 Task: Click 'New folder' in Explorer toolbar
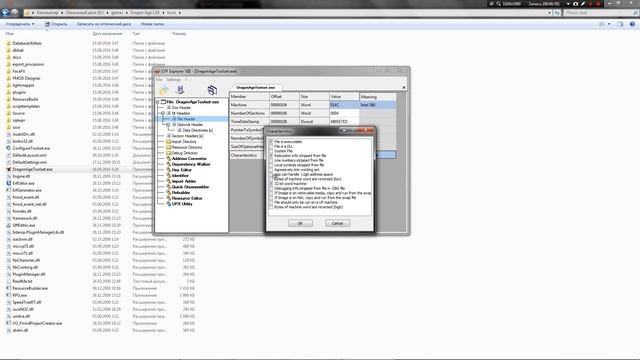click(152, 24)
